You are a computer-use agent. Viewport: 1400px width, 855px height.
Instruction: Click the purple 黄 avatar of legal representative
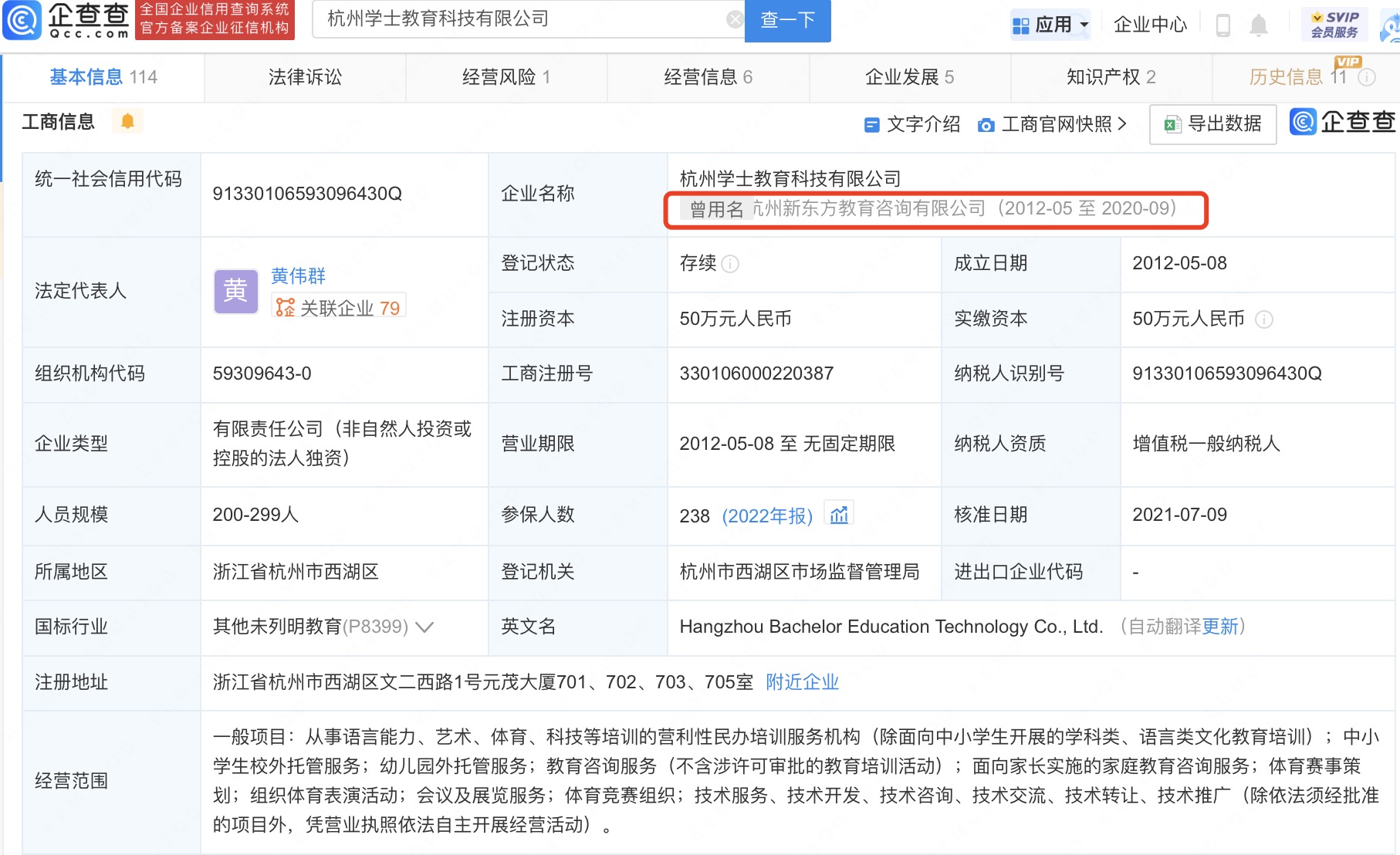(x=235, y=292)
